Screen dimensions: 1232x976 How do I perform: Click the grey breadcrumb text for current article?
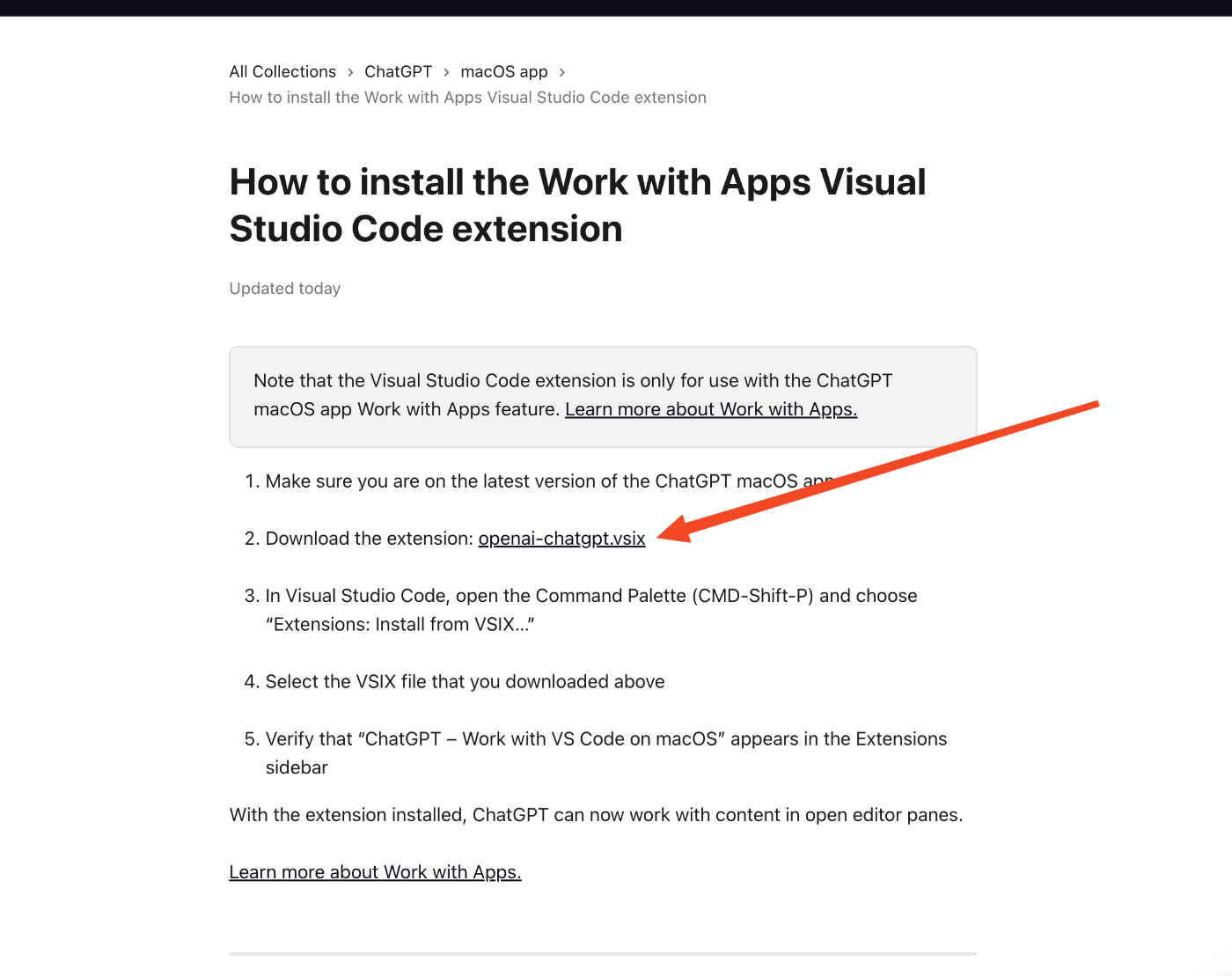467,98
